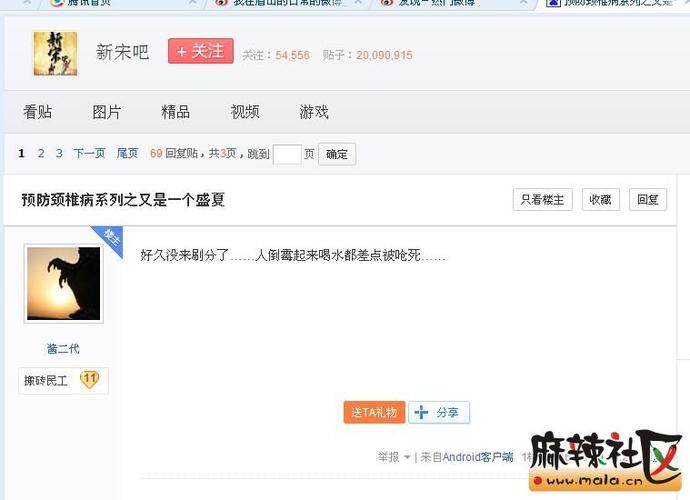
Task: Click the 新宋吧 forum avatar image
Action: pos(55,54)
